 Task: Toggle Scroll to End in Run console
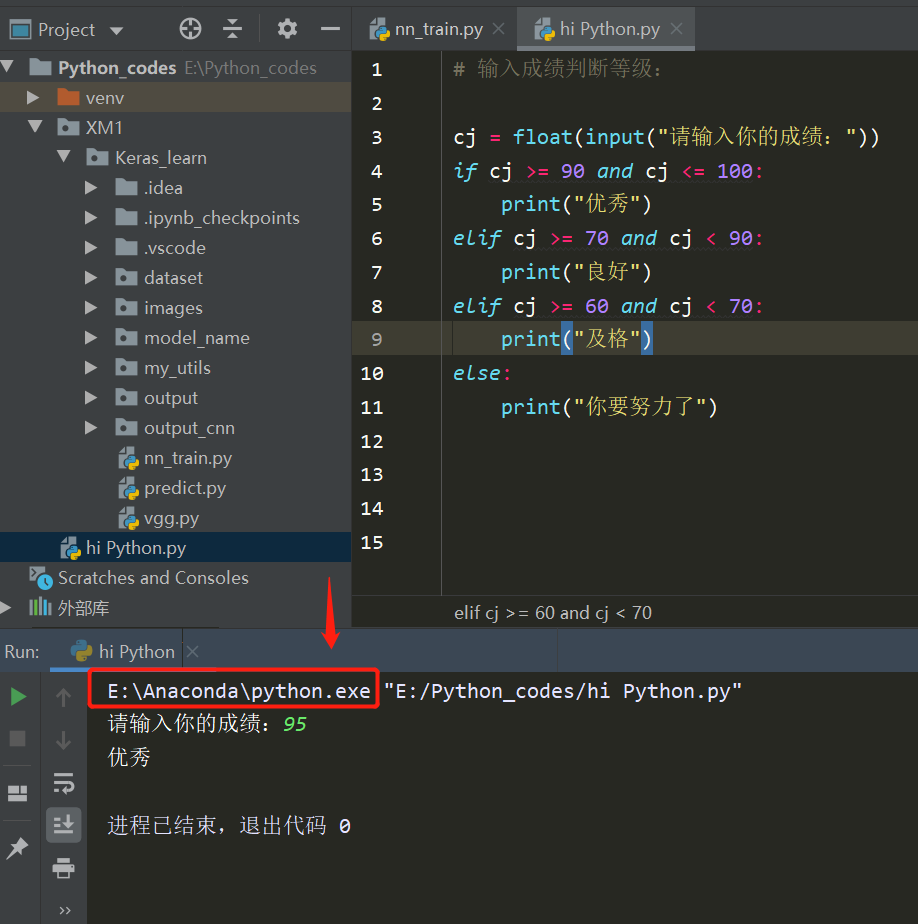64,824
